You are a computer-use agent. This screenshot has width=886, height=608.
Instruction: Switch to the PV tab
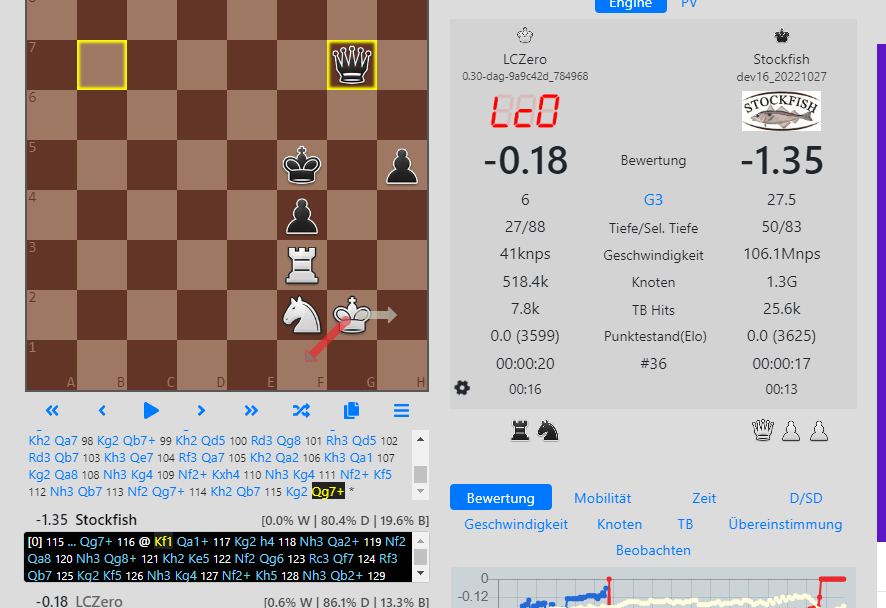coord(689,4)
